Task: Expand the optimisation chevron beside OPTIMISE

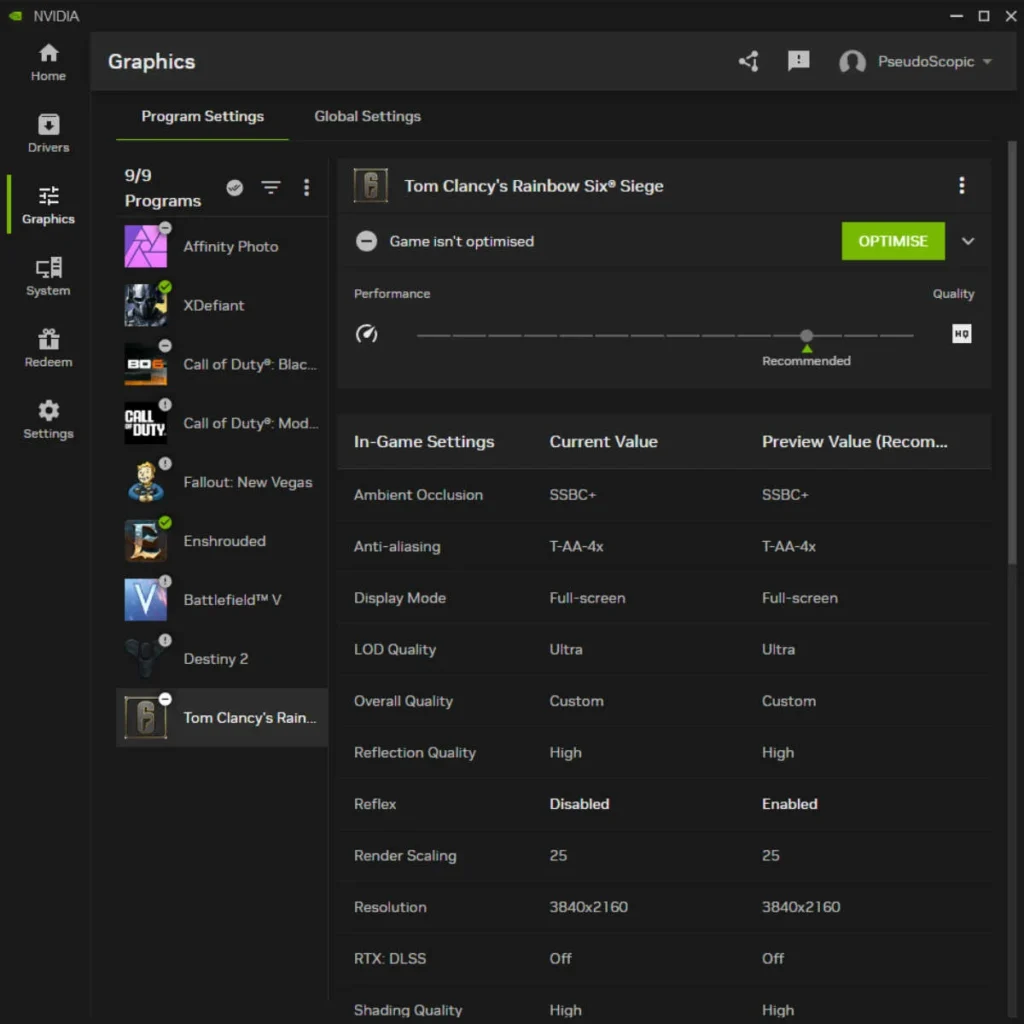Action: 968,241
